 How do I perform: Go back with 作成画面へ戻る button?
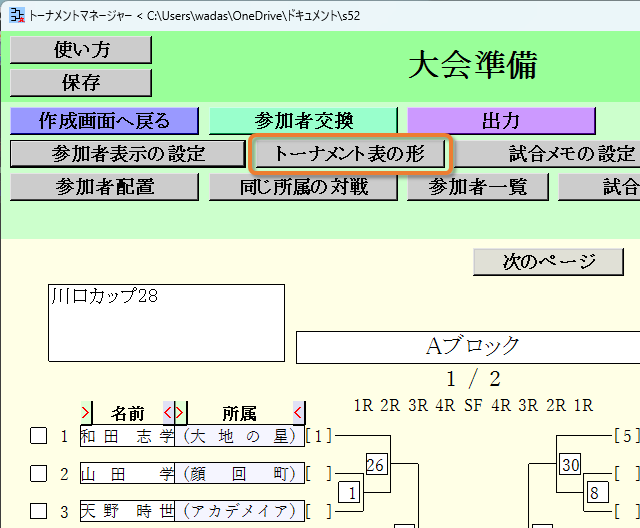click(104, 121)
